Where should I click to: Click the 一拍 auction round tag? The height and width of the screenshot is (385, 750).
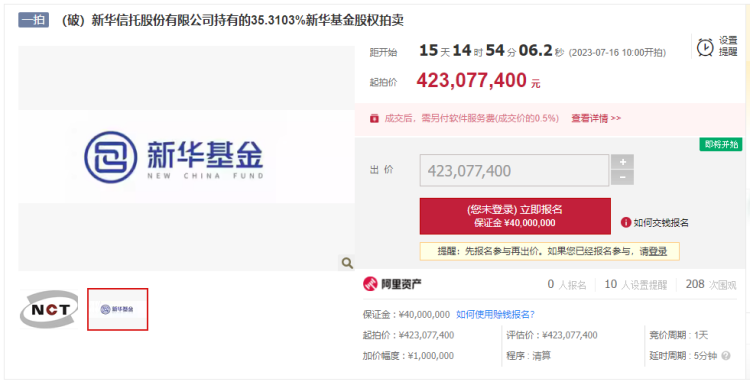(33, 21)
